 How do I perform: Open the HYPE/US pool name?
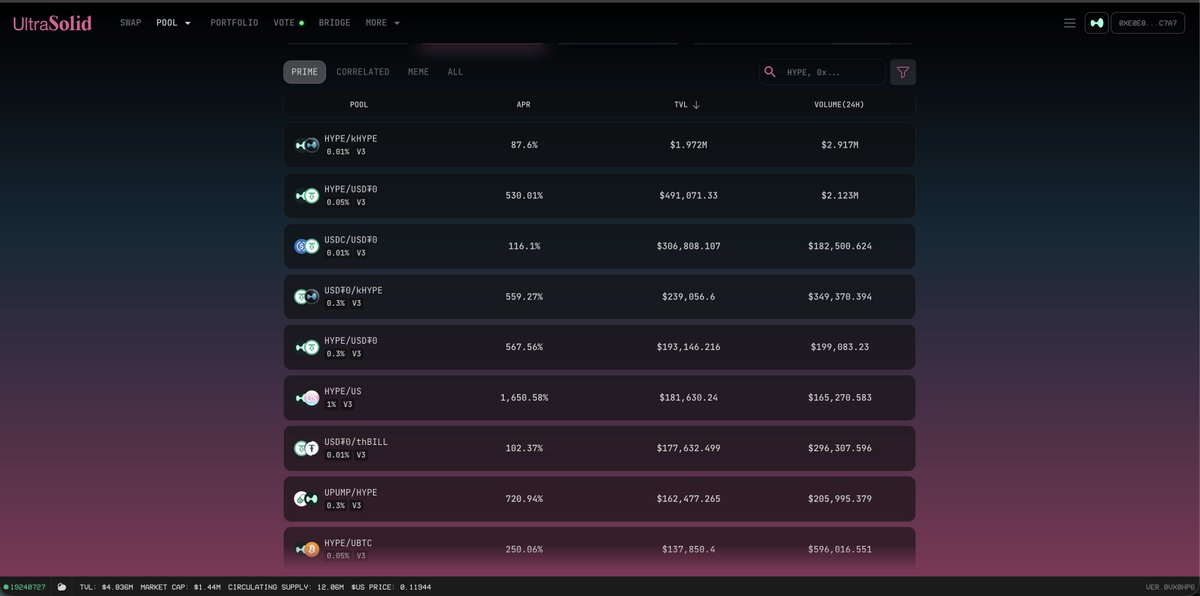point(343,391)
